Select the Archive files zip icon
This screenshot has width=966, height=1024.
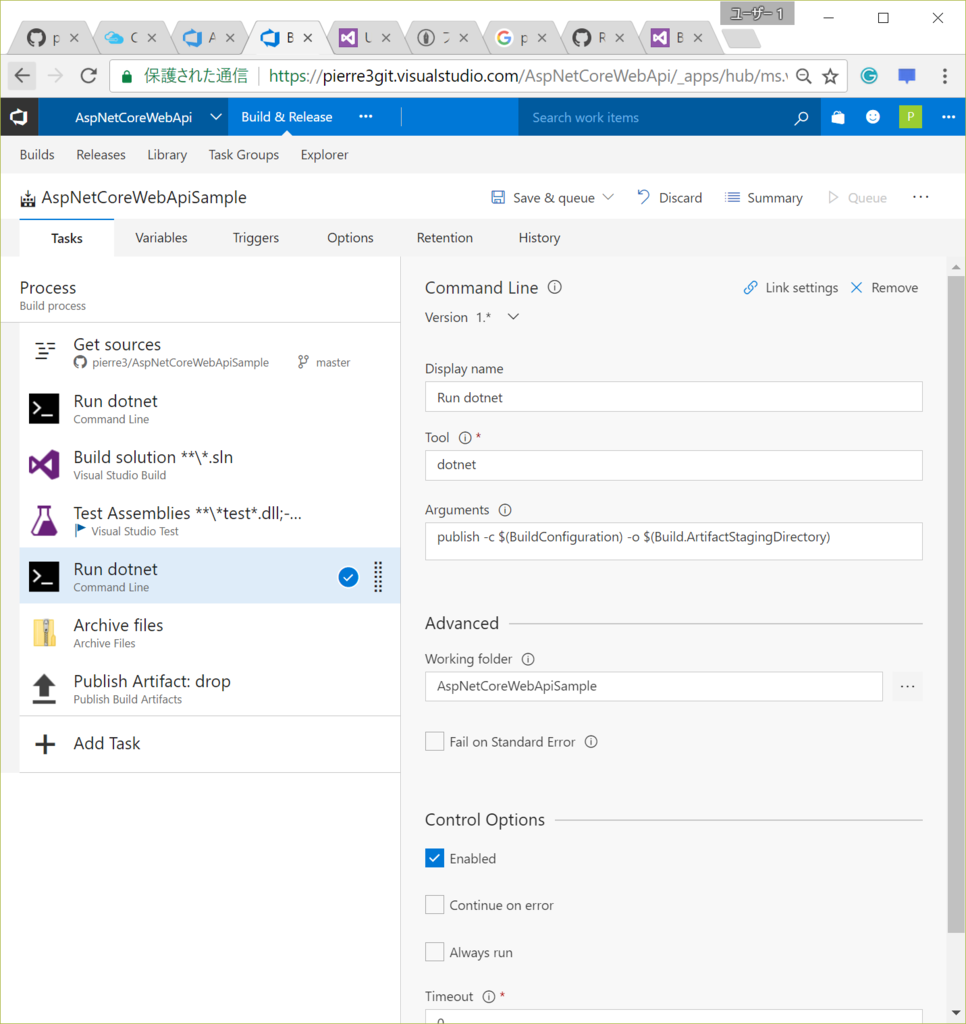(44, 633)
